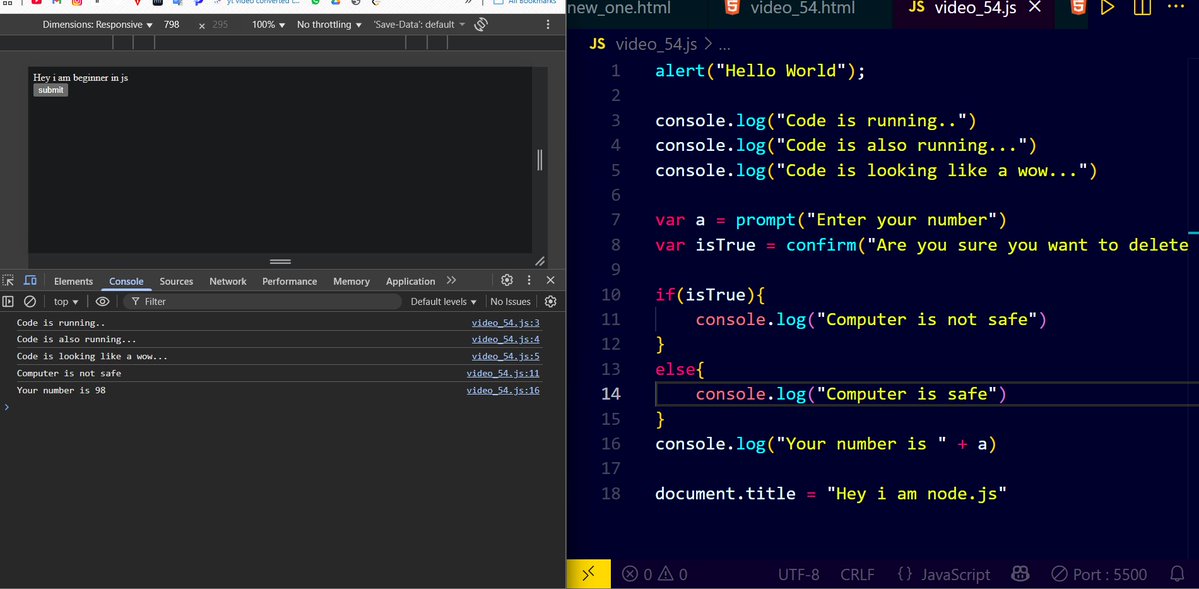Open the Default levels dropdown

coord(444,301)
